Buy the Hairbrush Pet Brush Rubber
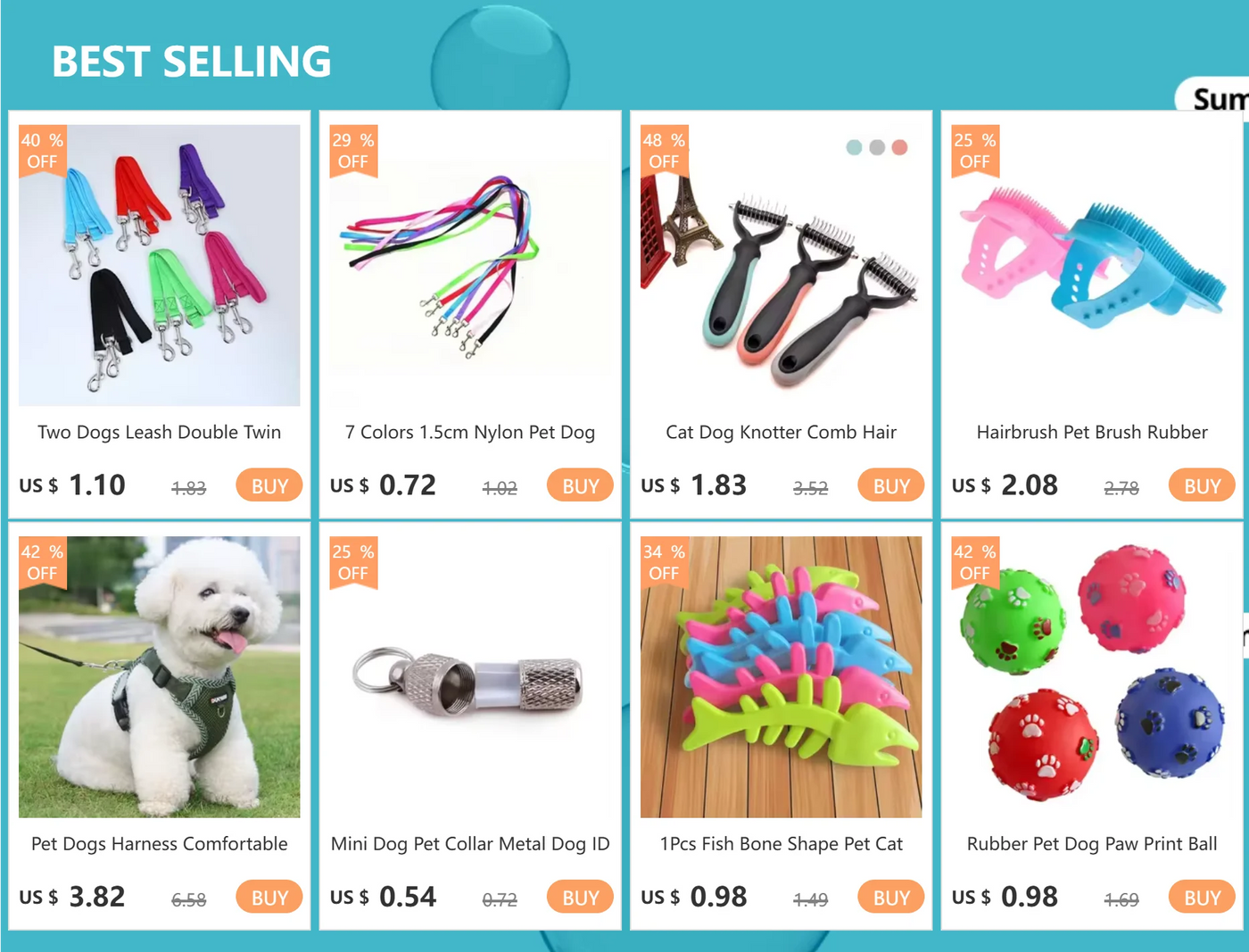This screenshot has width=1249, height=952. pos(1202,485)
